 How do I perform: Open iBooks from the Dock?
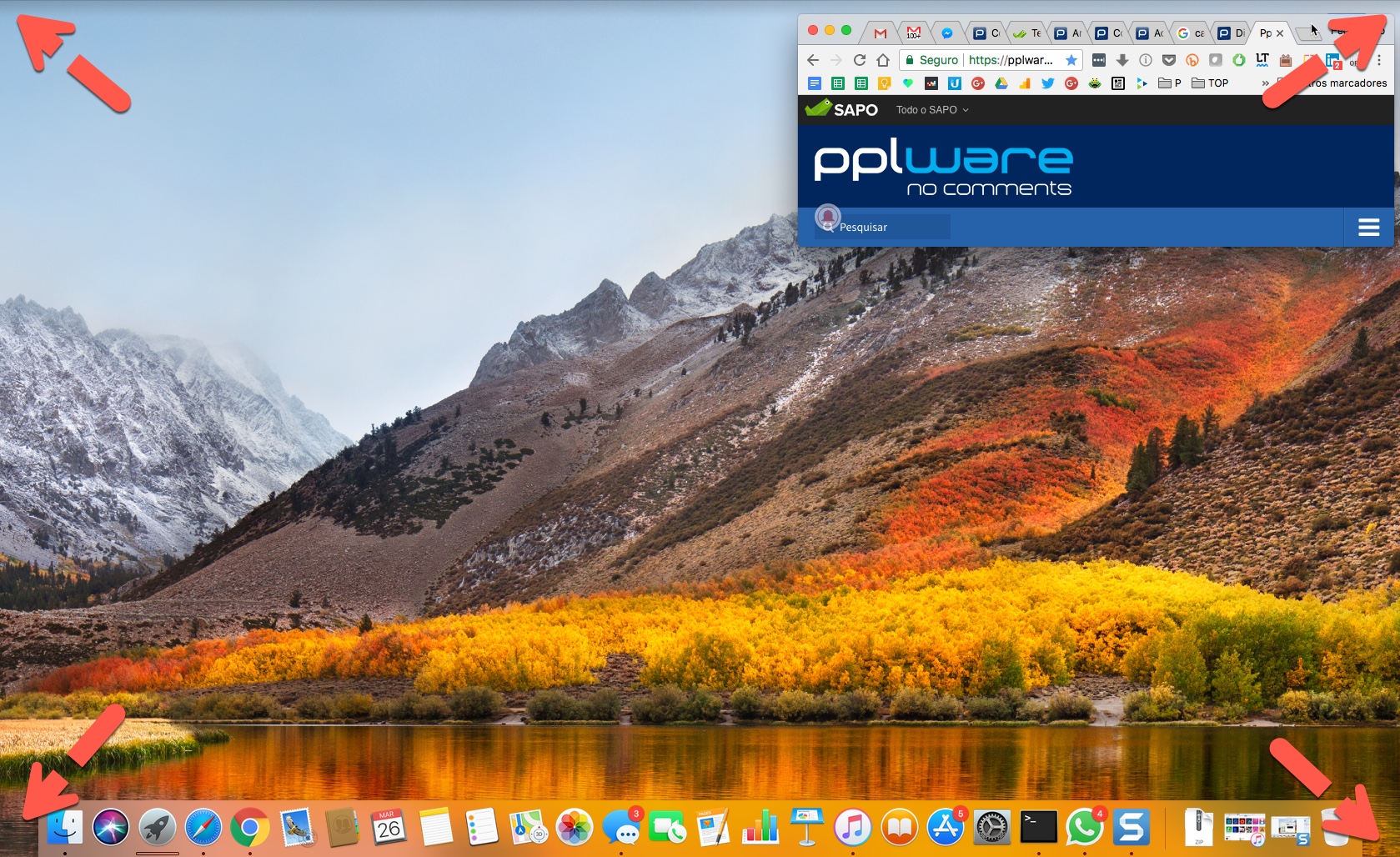(x=900, y=828)
